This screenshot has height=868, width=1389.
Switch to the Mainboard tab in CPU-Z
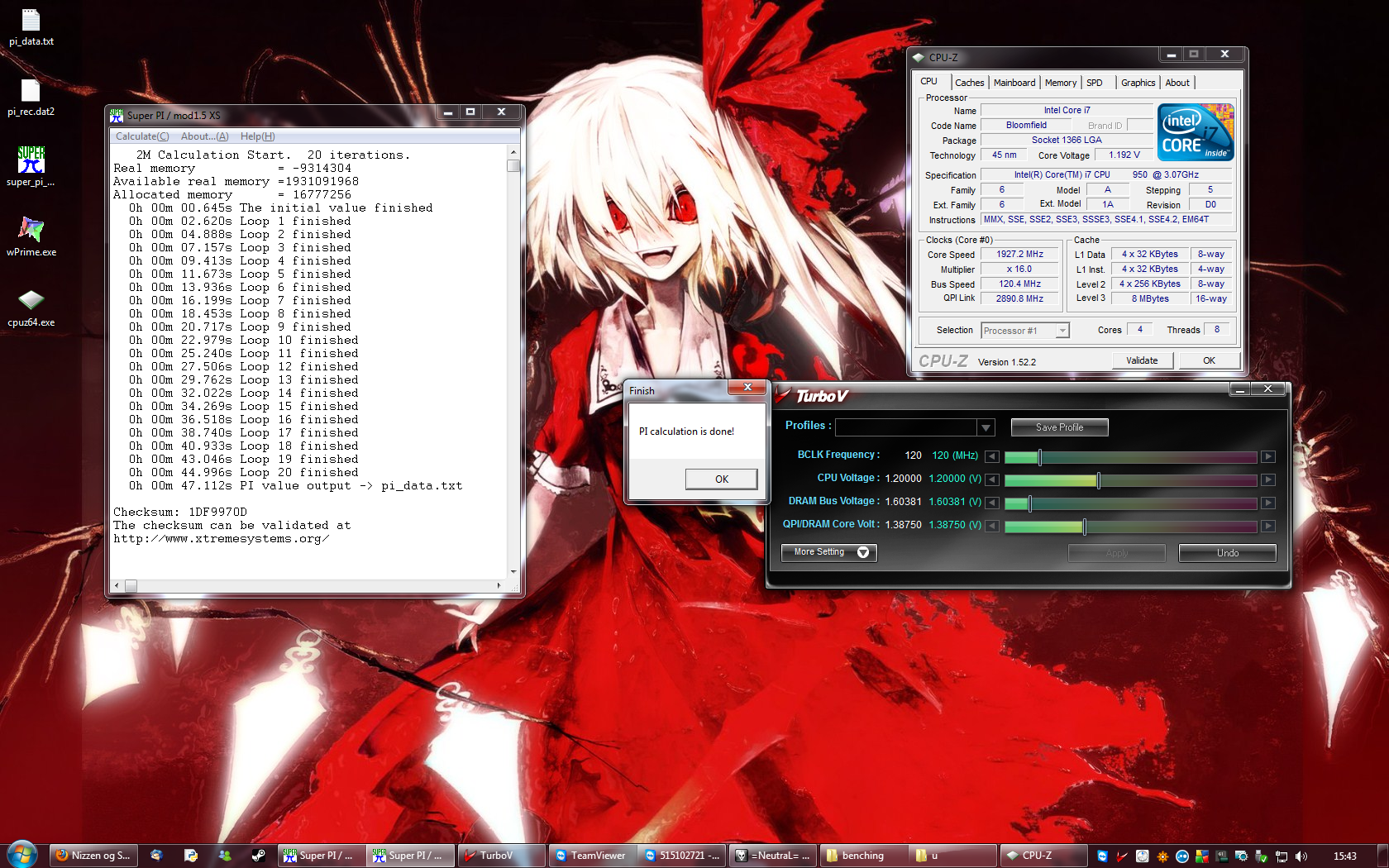click(x=1014, y=83)
